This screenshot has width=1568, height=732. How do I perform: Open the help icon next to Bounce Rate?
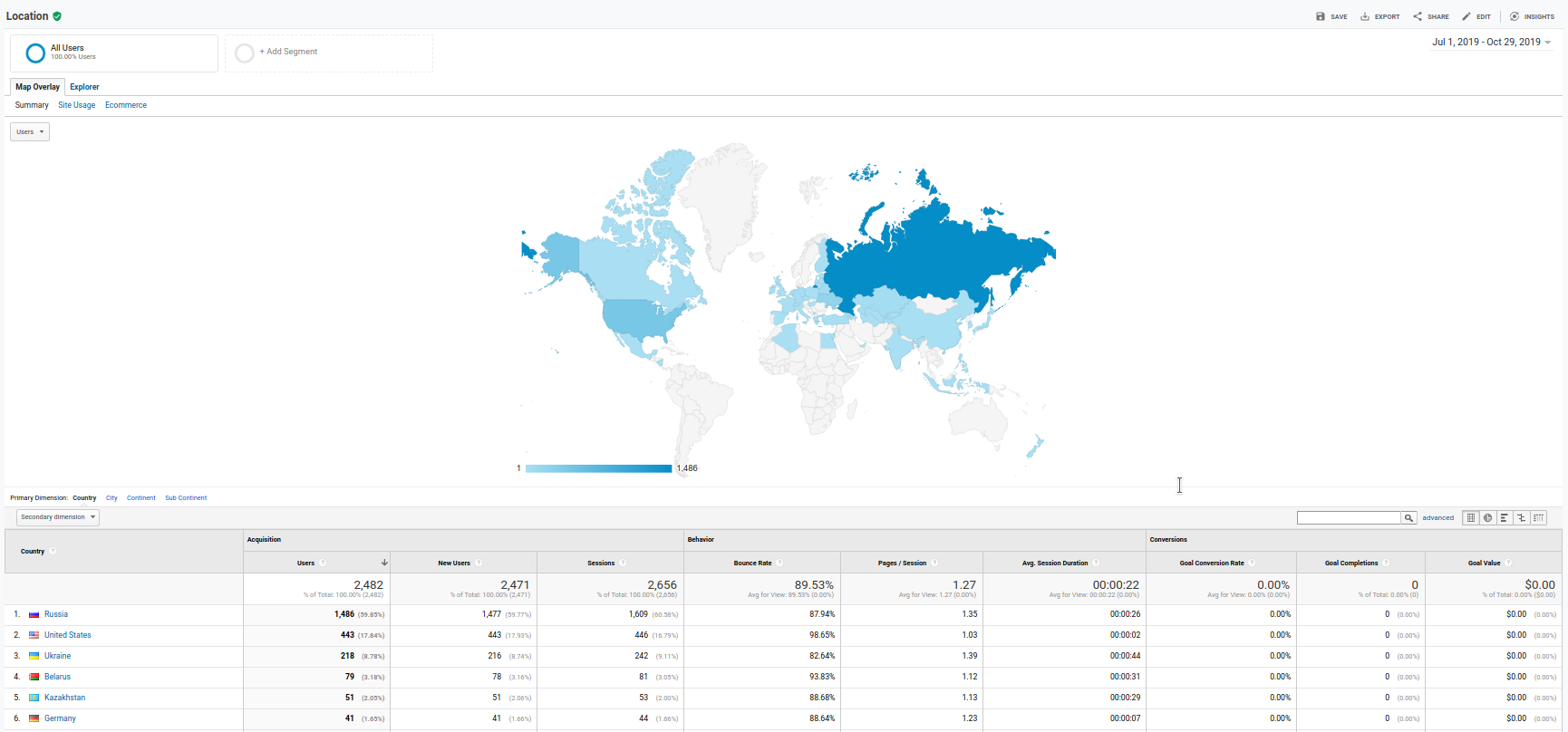[x=779, y=563]
